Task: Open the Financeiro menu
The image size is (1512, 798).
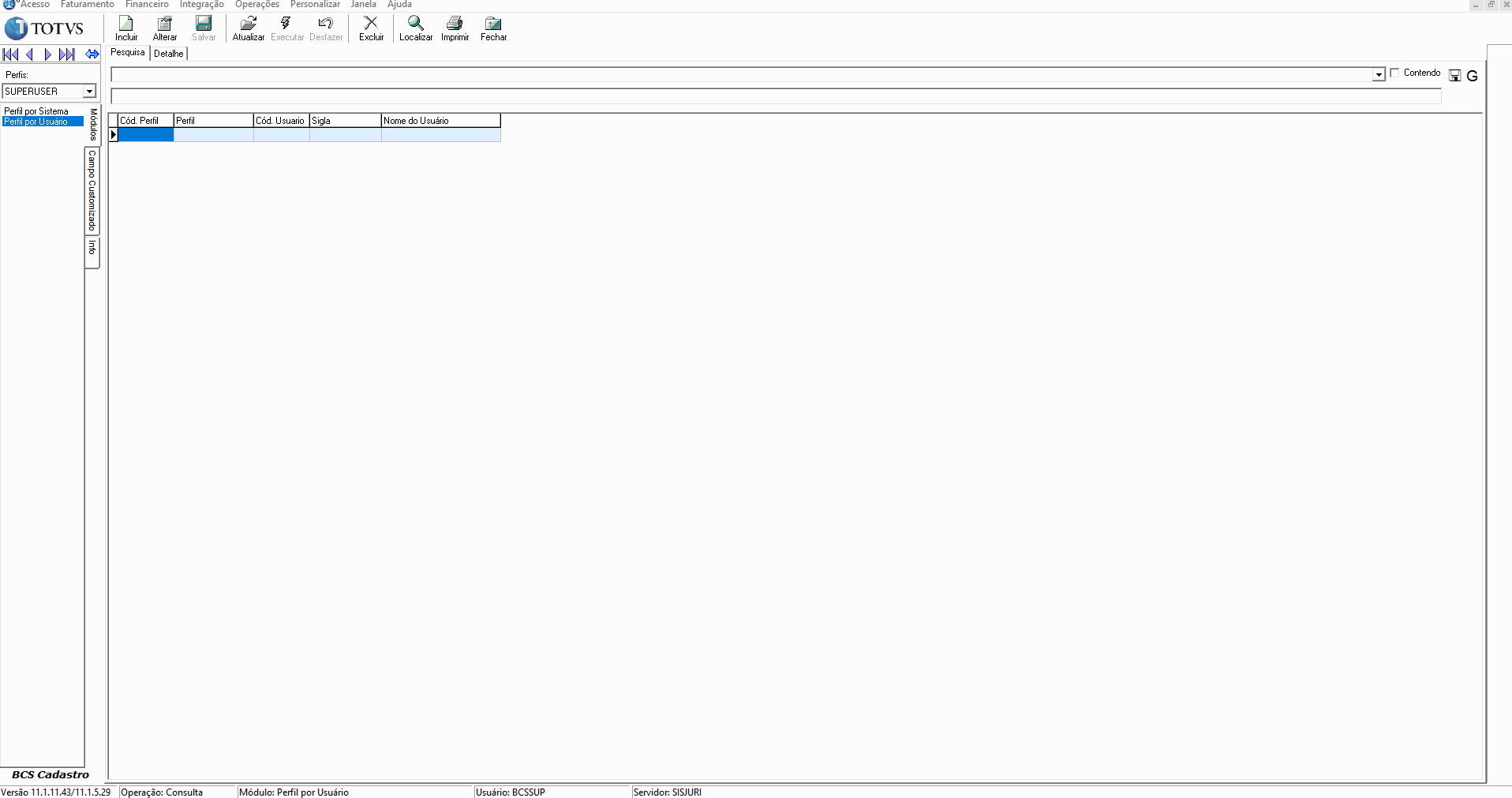Action: coord(147,5)
